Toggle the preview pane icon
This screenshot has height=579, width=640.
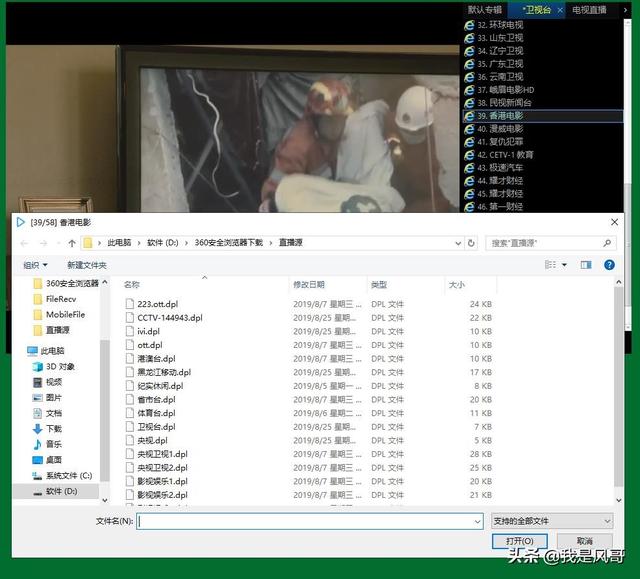(586, 265)
